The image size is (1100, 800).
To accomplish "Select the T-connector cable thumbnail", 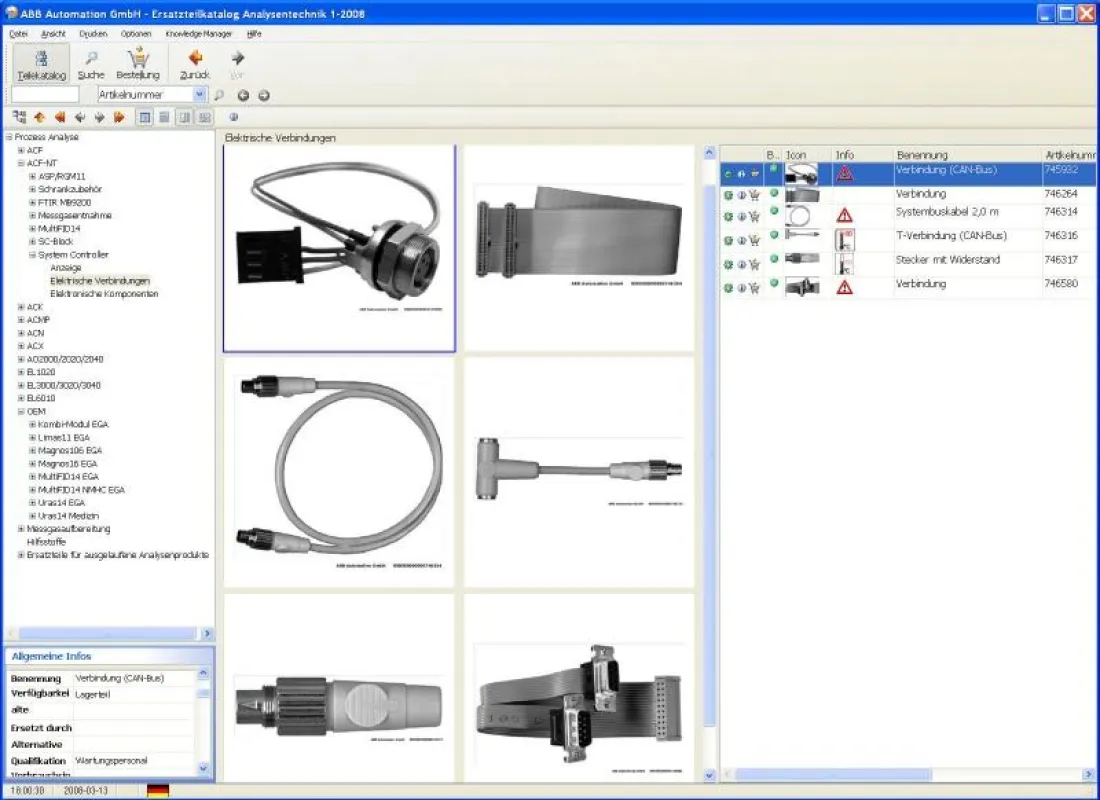I will [579, 472].
